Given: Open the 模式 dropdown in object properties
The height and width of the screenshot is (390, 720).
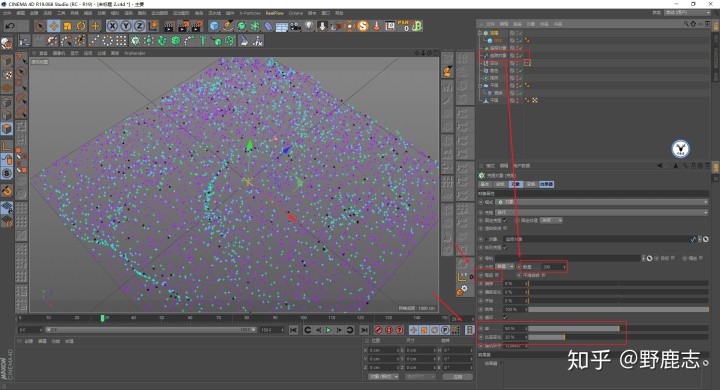Looking at the screenshot, I should tap(602, 202).
